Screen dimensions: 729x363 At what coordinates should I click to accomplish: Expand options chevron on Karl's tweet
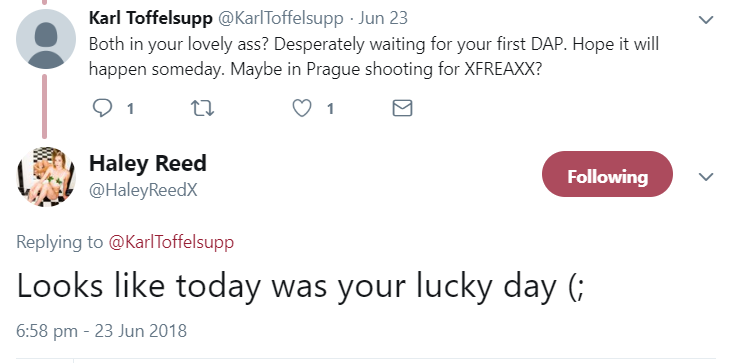click(706, 20)
